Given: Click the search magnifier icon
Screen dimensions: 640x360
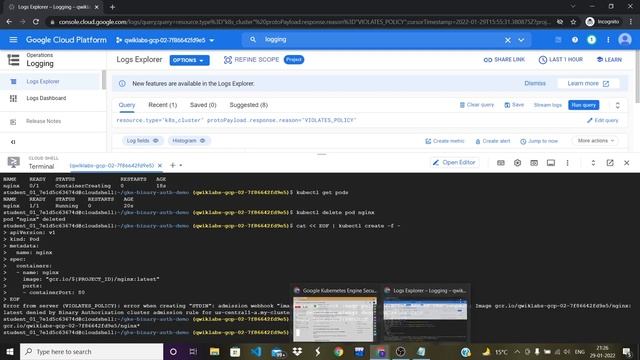Looking at the screenshot, I should 253,40.
